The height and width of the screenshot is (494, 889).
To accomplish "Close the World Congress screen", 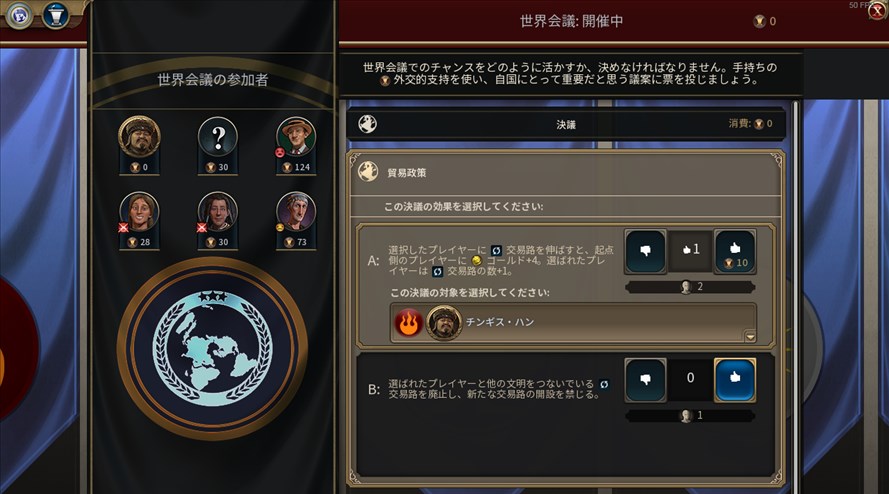I will (x=877, y=11).
